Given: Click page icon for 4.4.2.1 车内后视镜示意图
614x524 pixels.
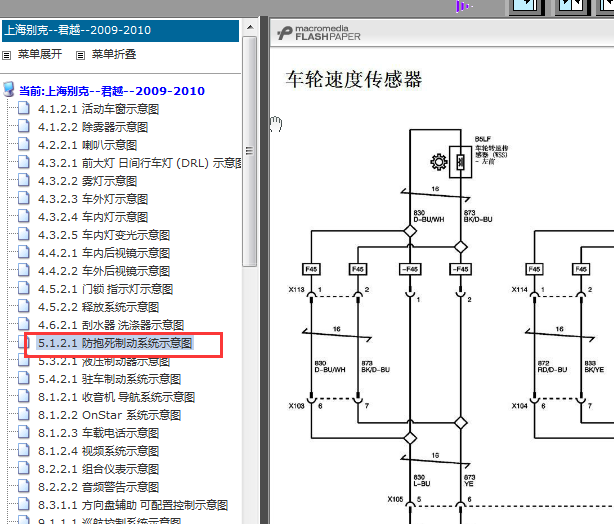Looking at the screenshot, I should point(23,252).
